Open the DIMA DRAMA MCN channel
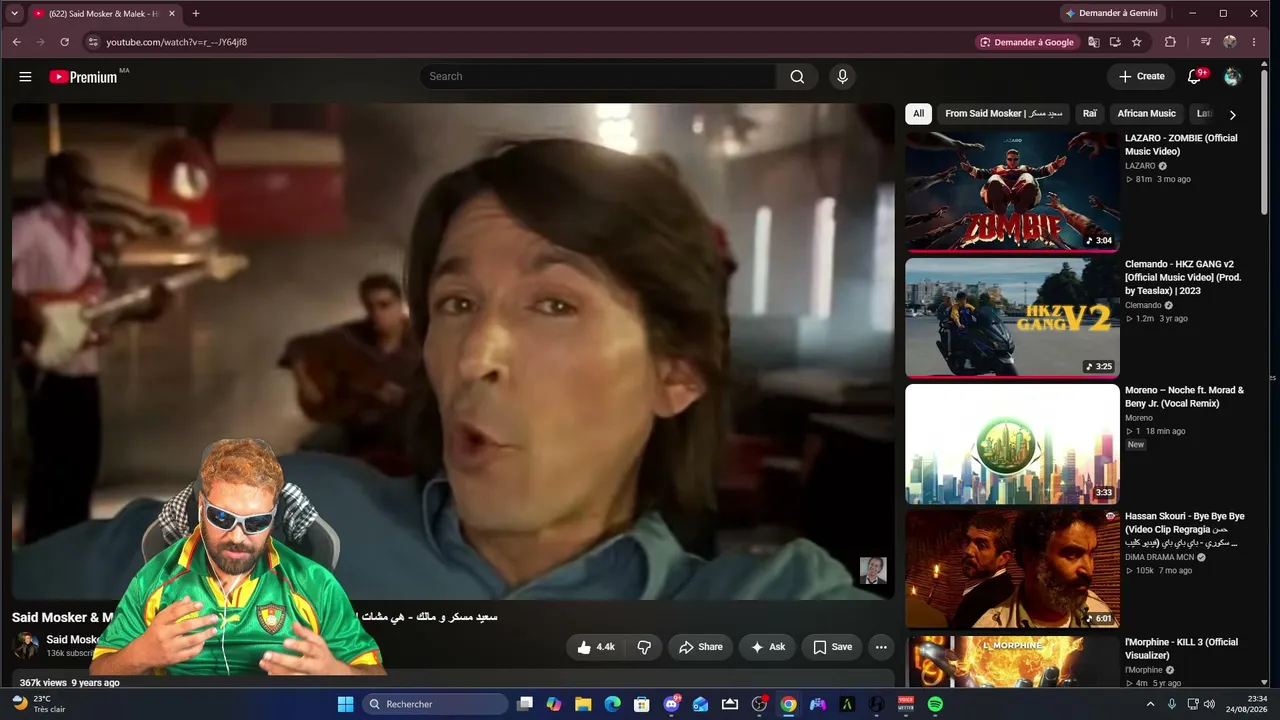 pos(1159,557)
